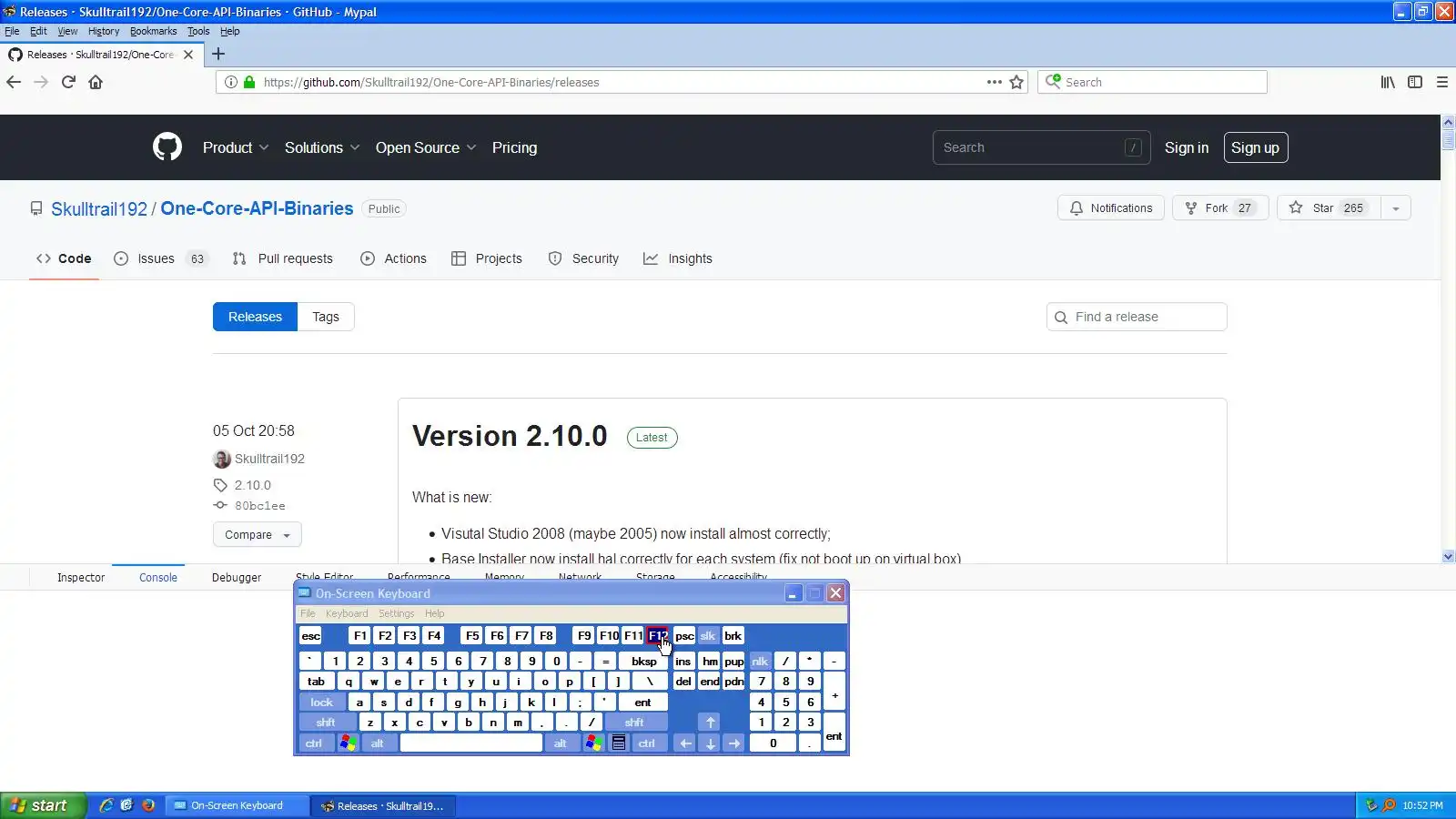Switch to the Insights tab
Image resolution: width=1456 pixels, height=819 pixels.
click(678, 258)
